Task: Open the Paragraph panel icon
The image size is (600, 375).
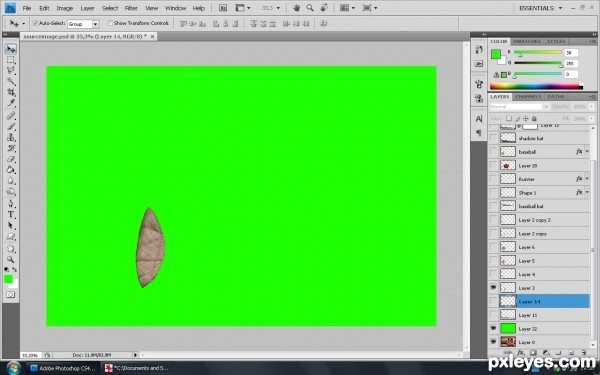Action: pyautogui.click(x=479, y=133)
